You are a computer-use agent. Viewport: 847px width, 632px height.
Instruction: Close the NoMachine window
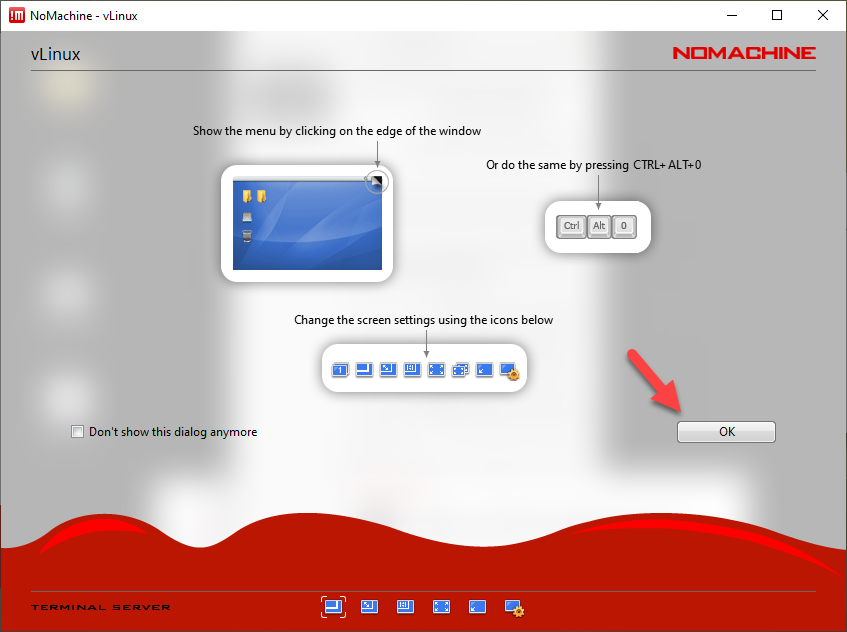[x=823, y=15]
